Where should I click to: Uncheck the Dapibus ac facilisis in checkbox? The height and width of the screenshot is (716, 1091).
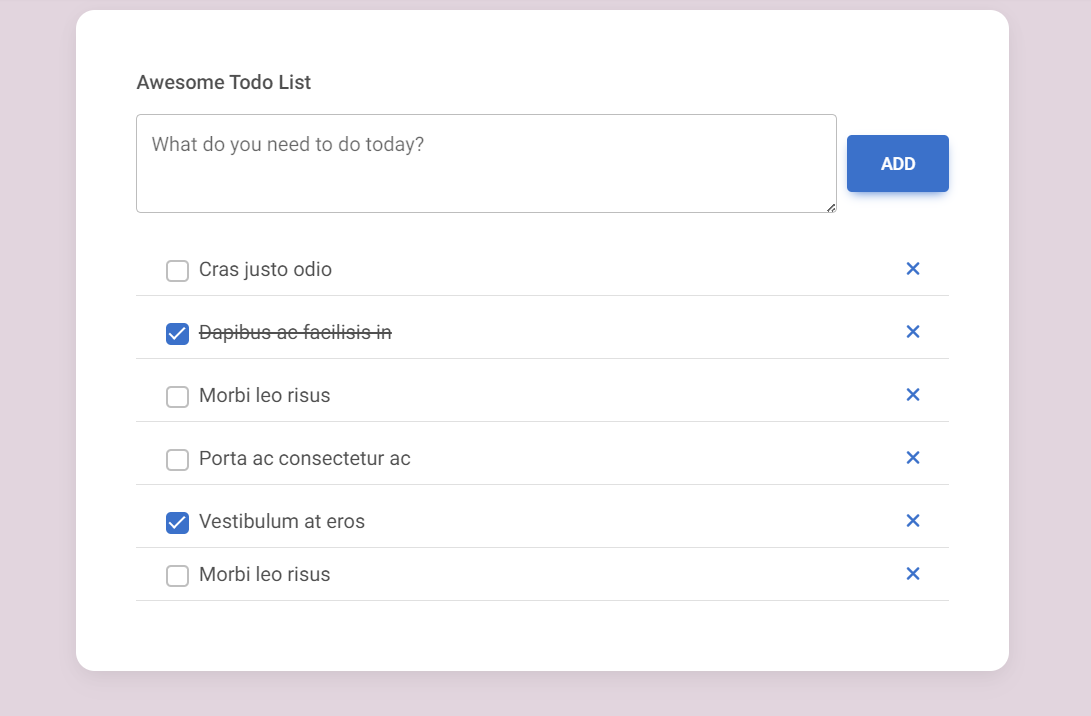pos(177,334)
